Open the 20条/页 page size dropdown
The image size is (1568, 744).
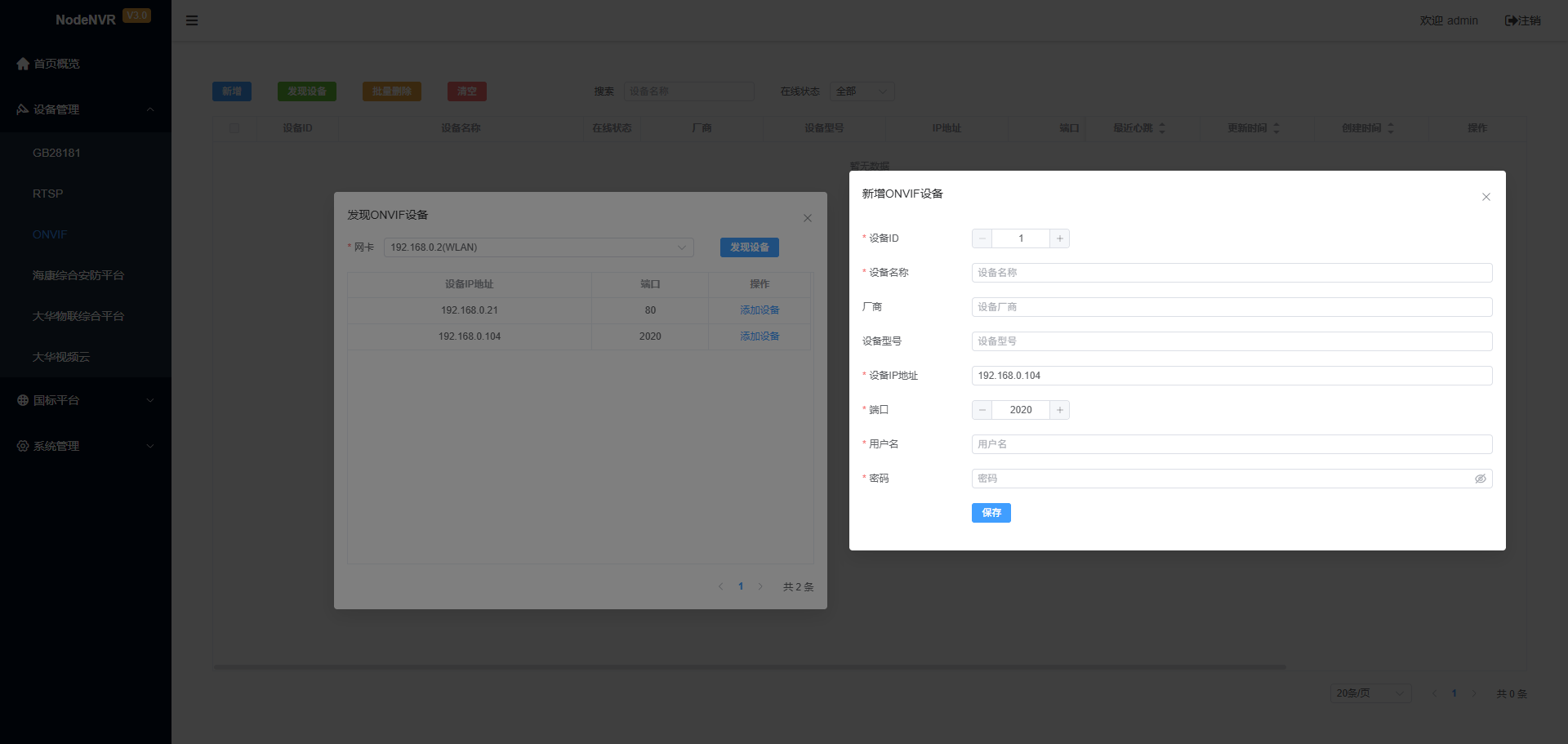click(1371, 693)
